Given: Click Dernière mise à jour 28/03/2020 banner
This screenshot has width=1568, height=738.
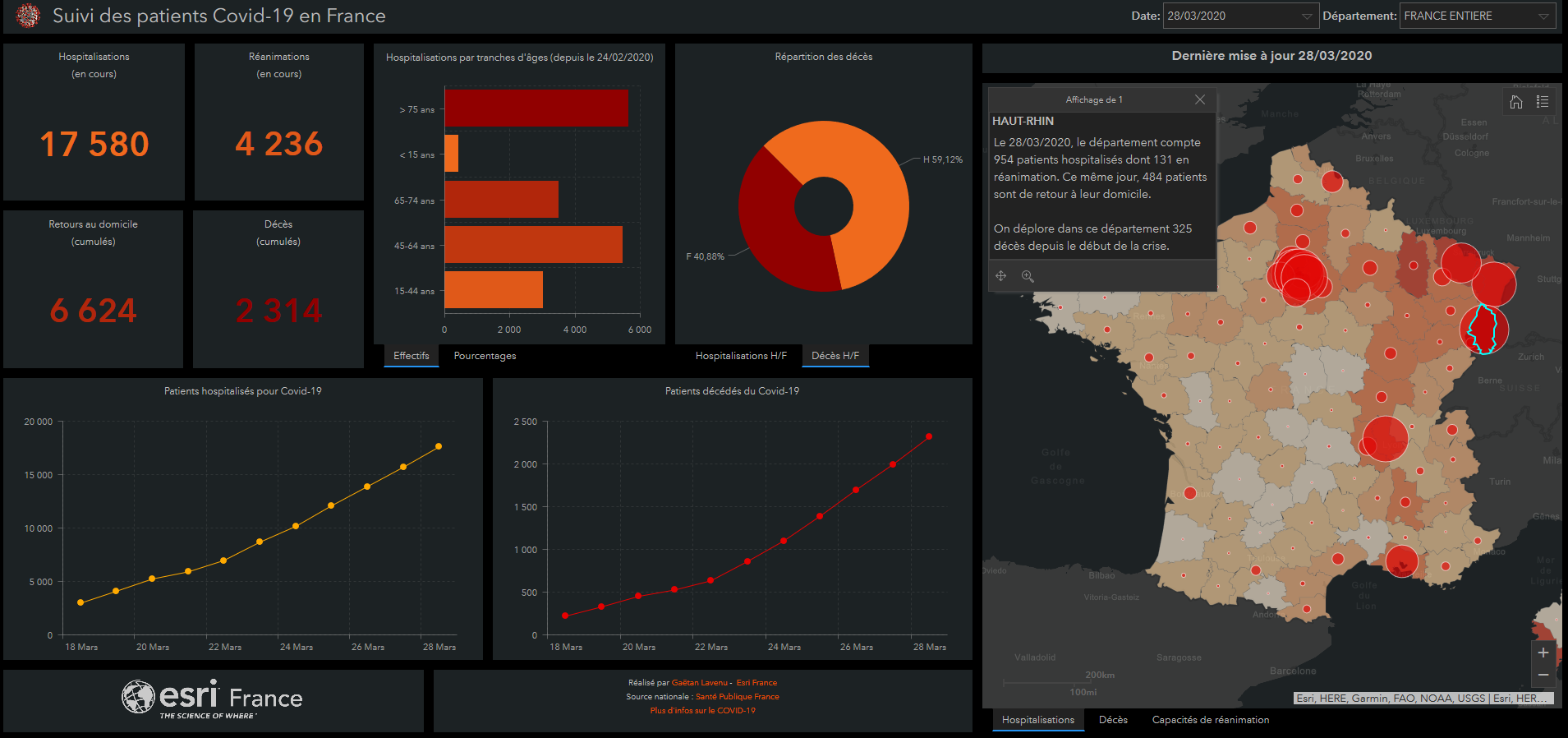Looking at the screenshot, I should 1271,56.
